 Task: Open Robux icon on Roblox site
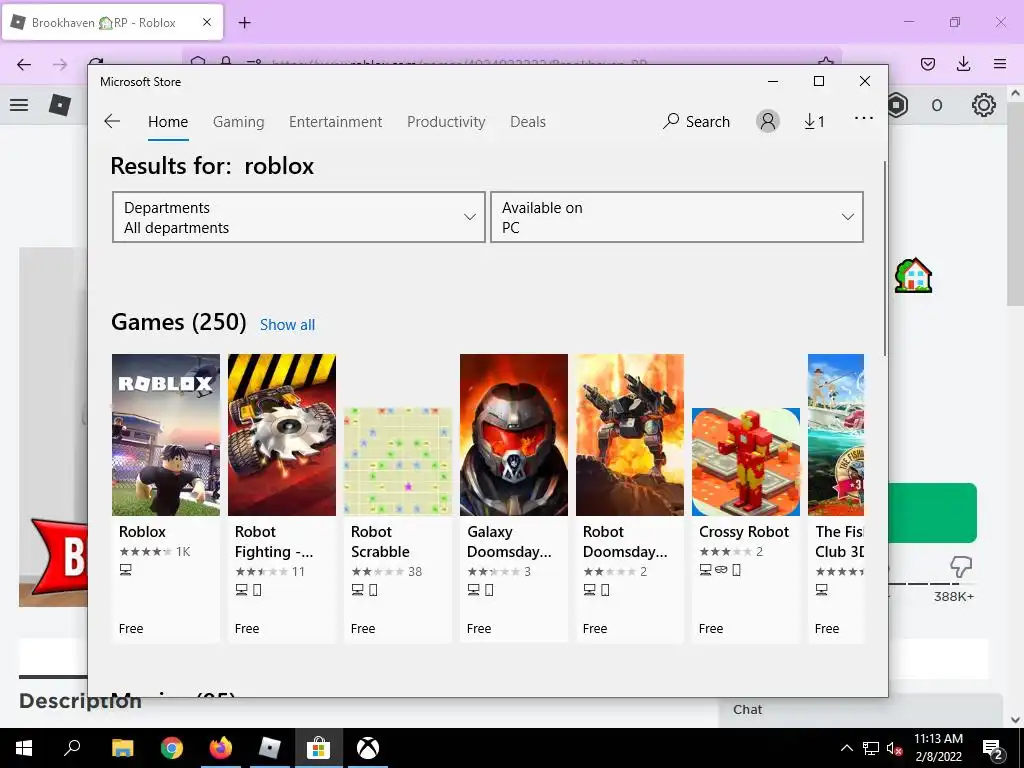(898, 104)
